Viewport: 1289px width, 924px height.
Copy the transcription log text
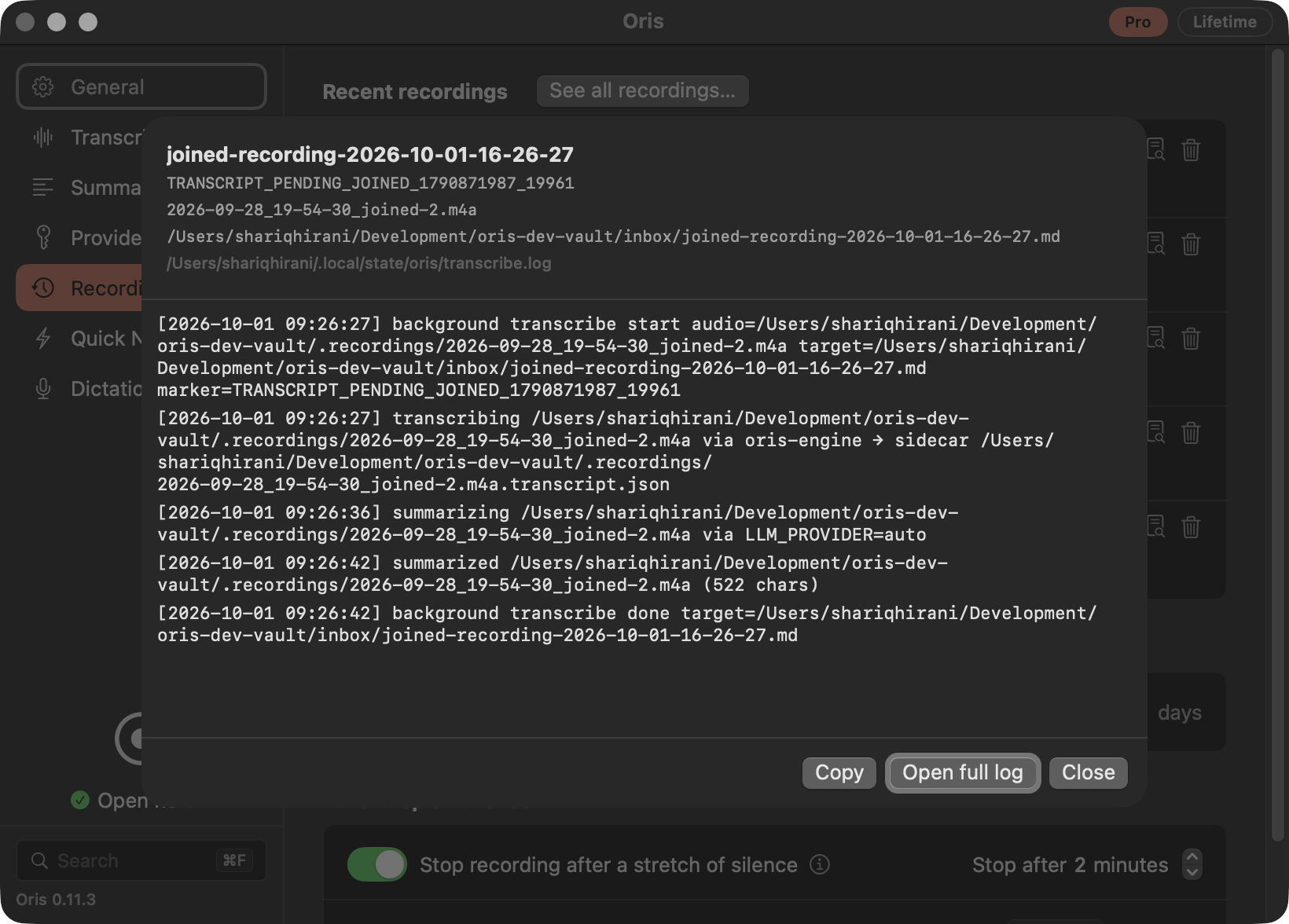839,772
